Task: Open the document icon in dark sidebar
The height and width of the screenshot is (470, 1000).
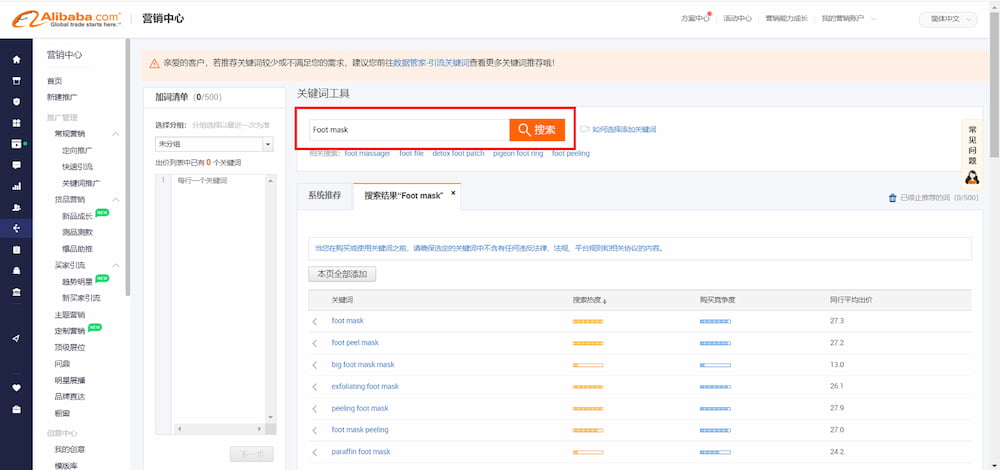Action: (17, 249)
